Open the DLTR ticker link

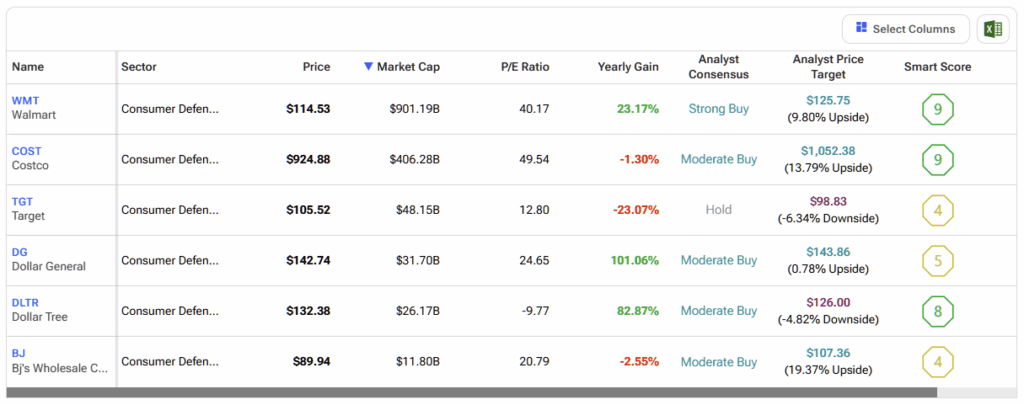26,303
